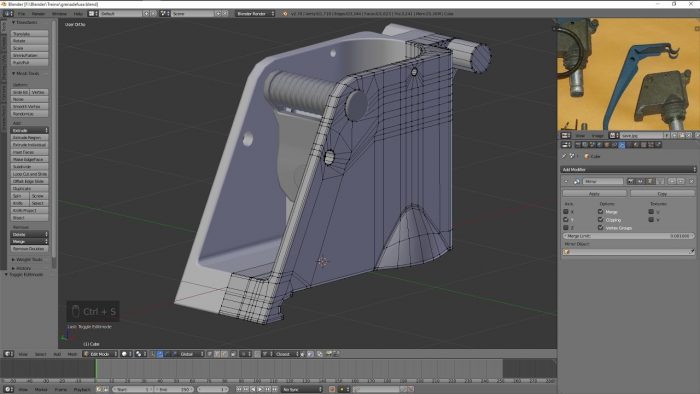This screenshot has width=700, height=394.
Task: Open the Edit Mode selector dropdown
Action: tap(100, 354)
